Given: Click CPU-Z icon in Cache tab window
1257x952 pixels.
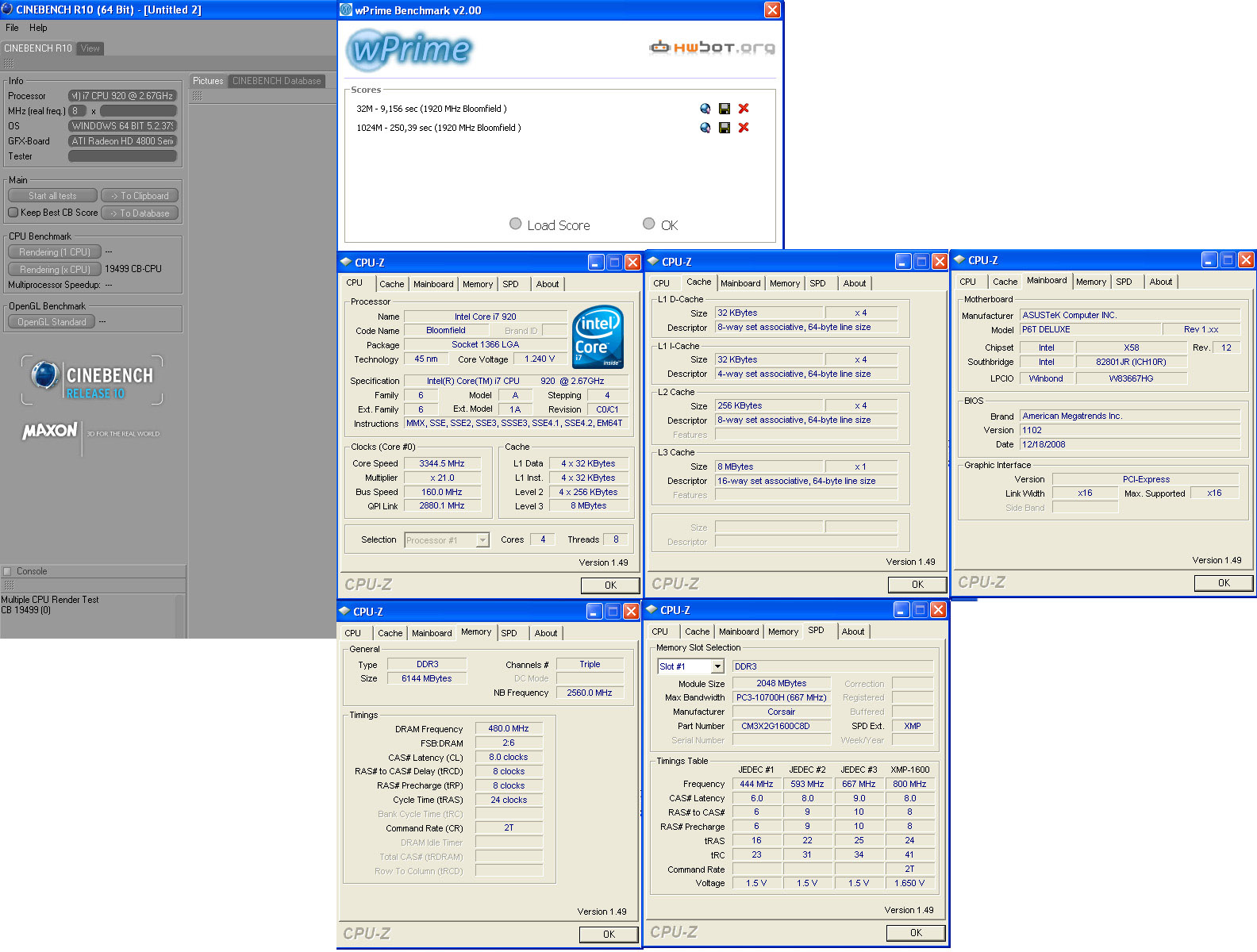Looking at the screenshot, I should pos(652,261).
